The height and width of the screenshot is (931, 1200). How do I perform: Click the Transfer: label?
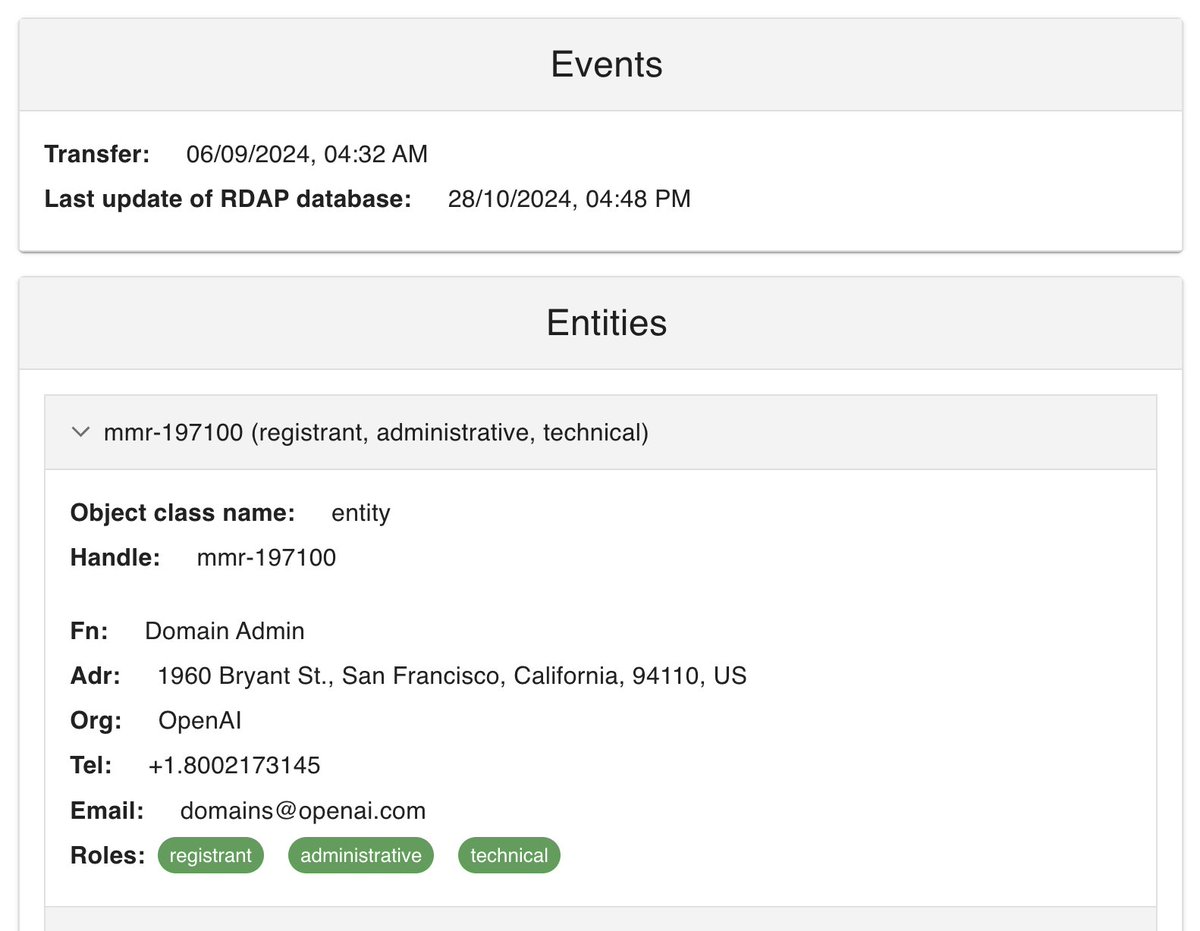click(x=97, y=155)
